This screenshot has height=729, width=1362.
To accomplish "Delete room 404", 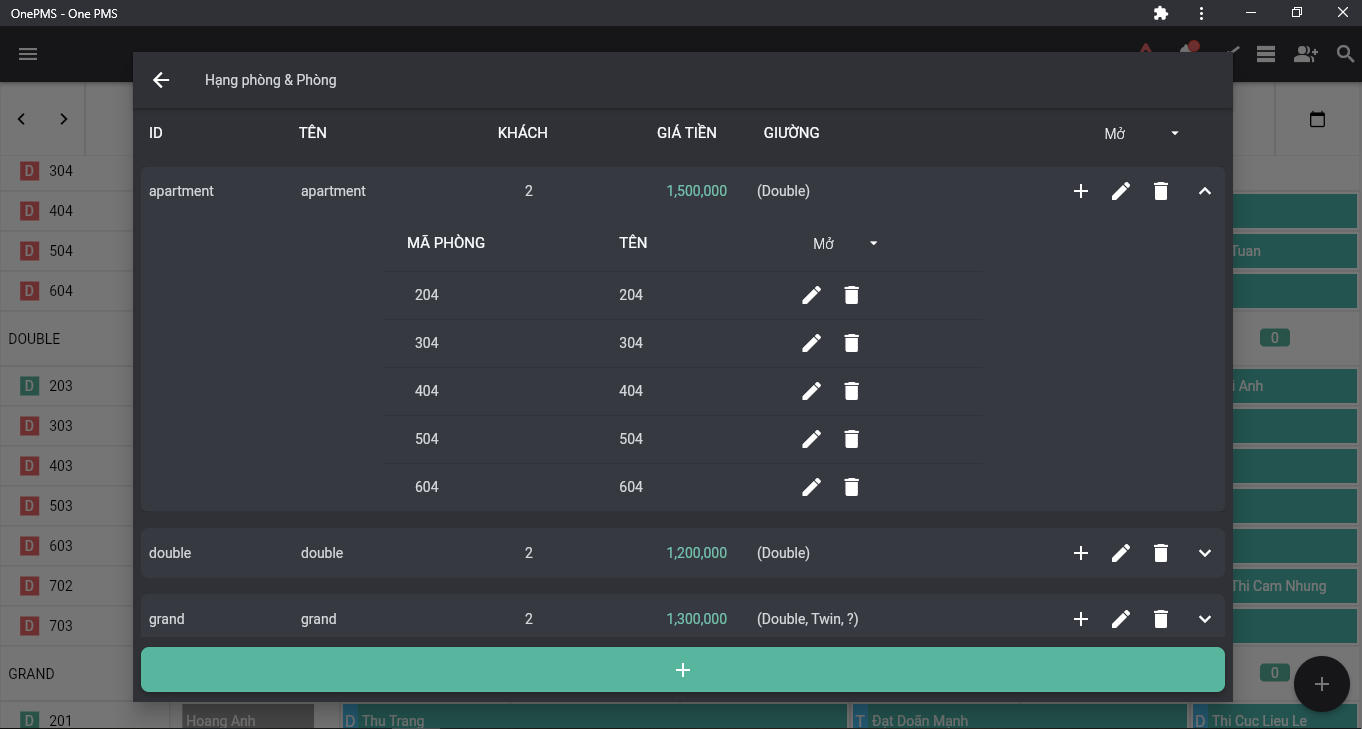I will click(x=852, y=391).
